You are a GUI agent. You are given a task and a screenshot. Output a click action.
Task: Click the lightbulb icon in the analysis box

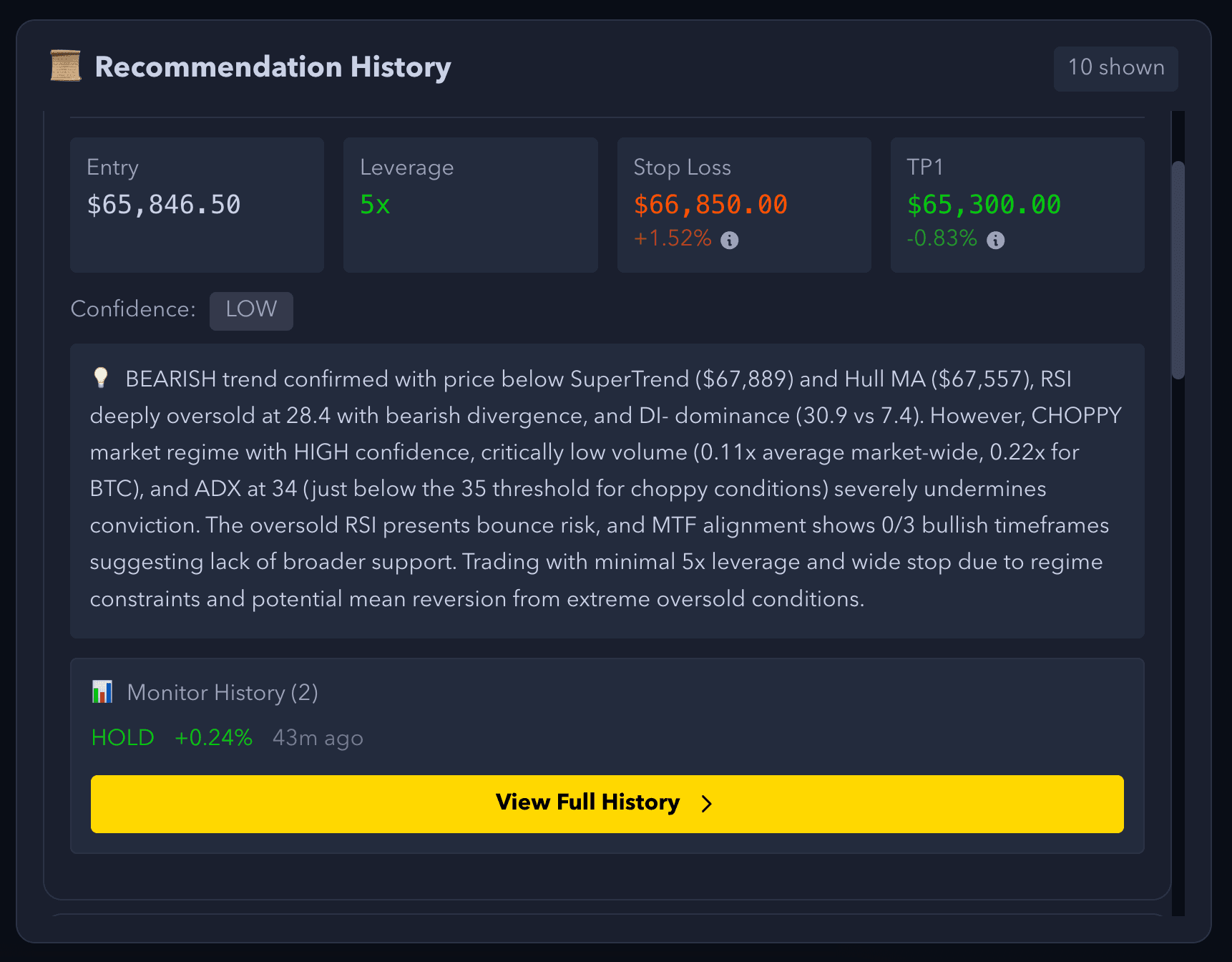(101, 378)
